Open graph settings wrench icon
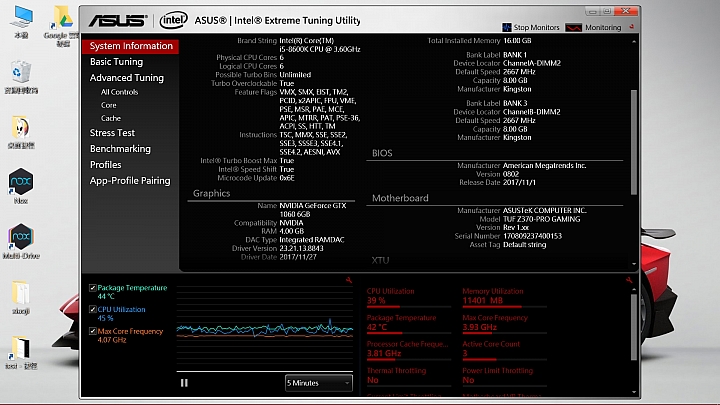The width and height of the screenshot is (720, 405). 349,280
